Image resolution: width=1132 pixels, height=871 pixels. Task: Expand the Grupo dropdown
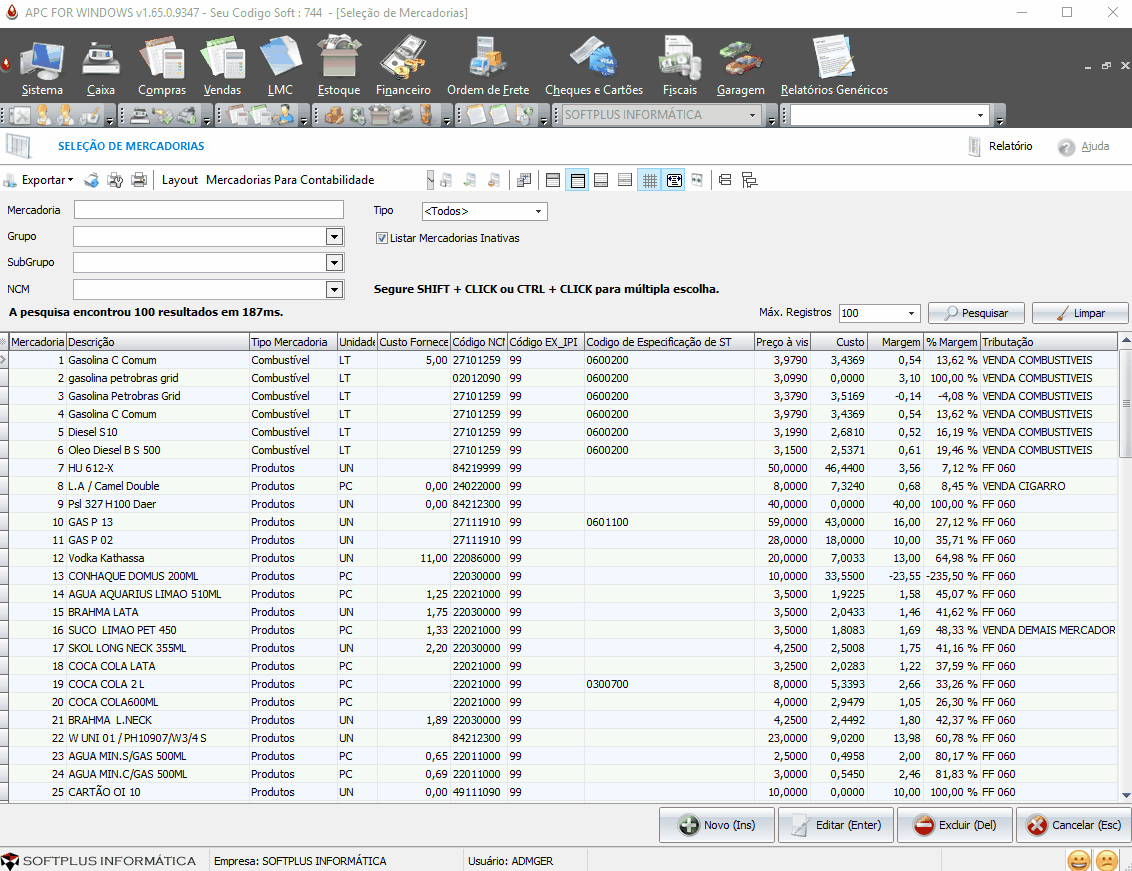pos(334,237)
